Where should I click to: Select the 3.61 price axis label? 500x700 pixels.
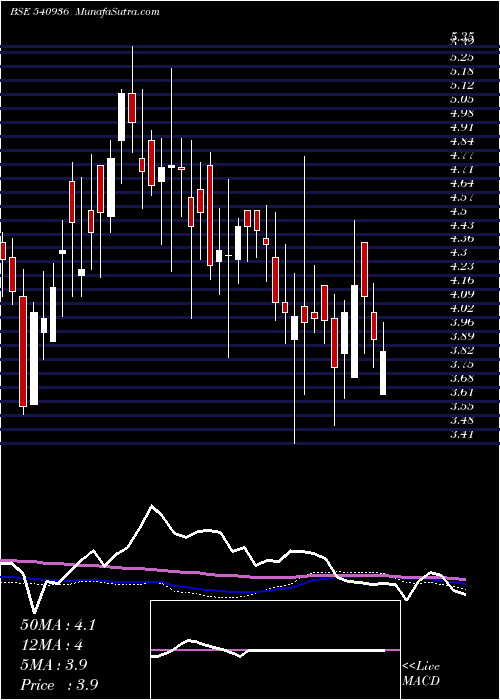tap(462, 392)
